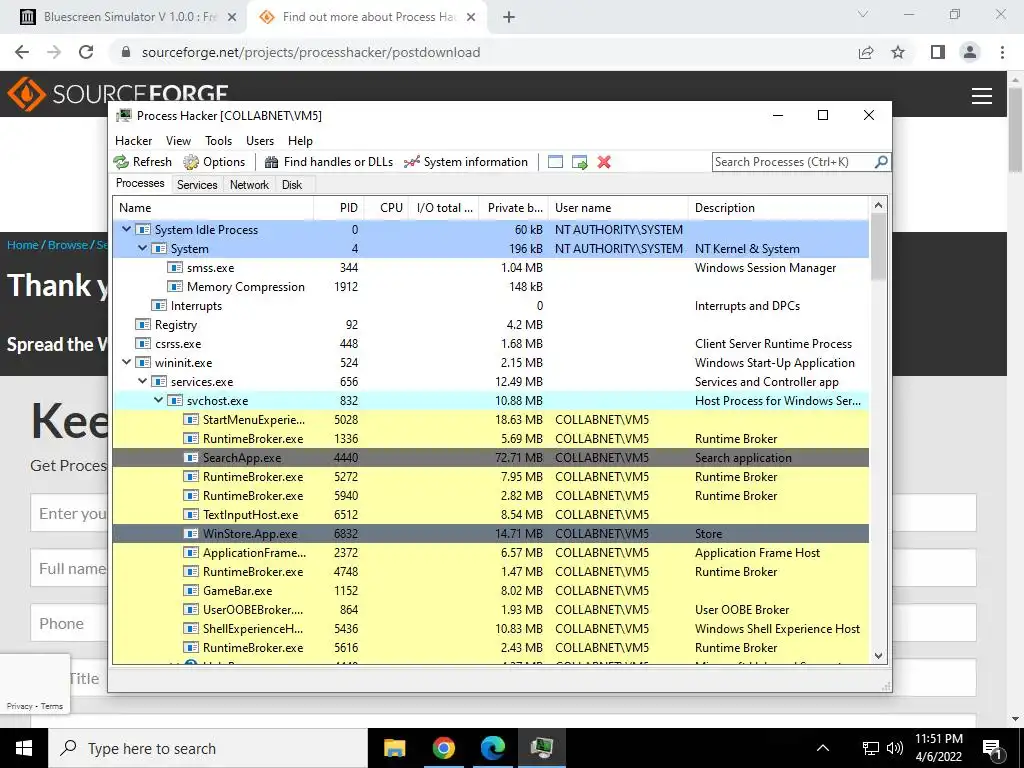Open Microsoft Edge from the taskbar
The width and height of the screenshot is (1024, 768).
pos(492,748)
